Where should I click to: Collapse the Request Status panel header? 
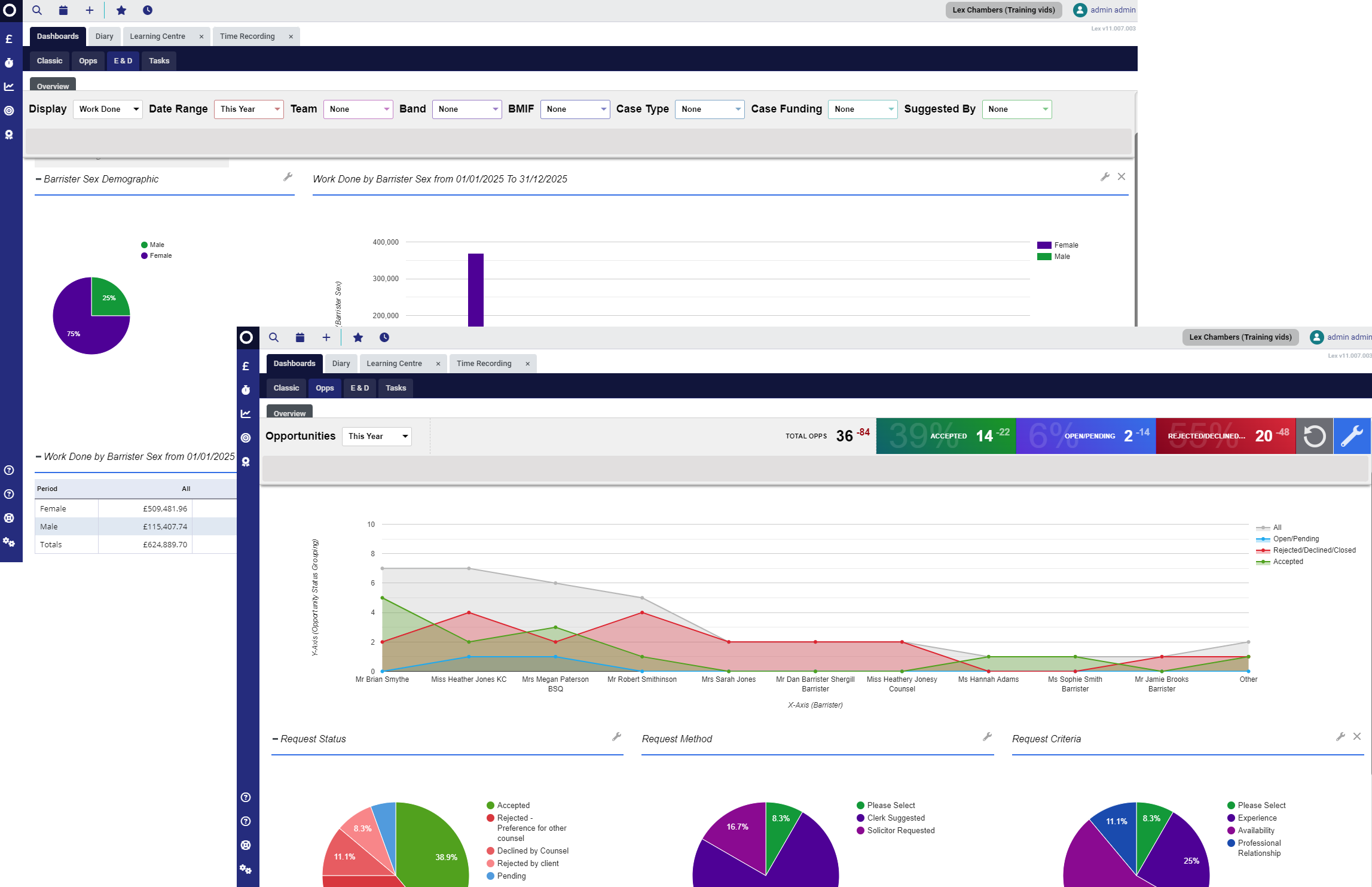(x=275, y=739)
